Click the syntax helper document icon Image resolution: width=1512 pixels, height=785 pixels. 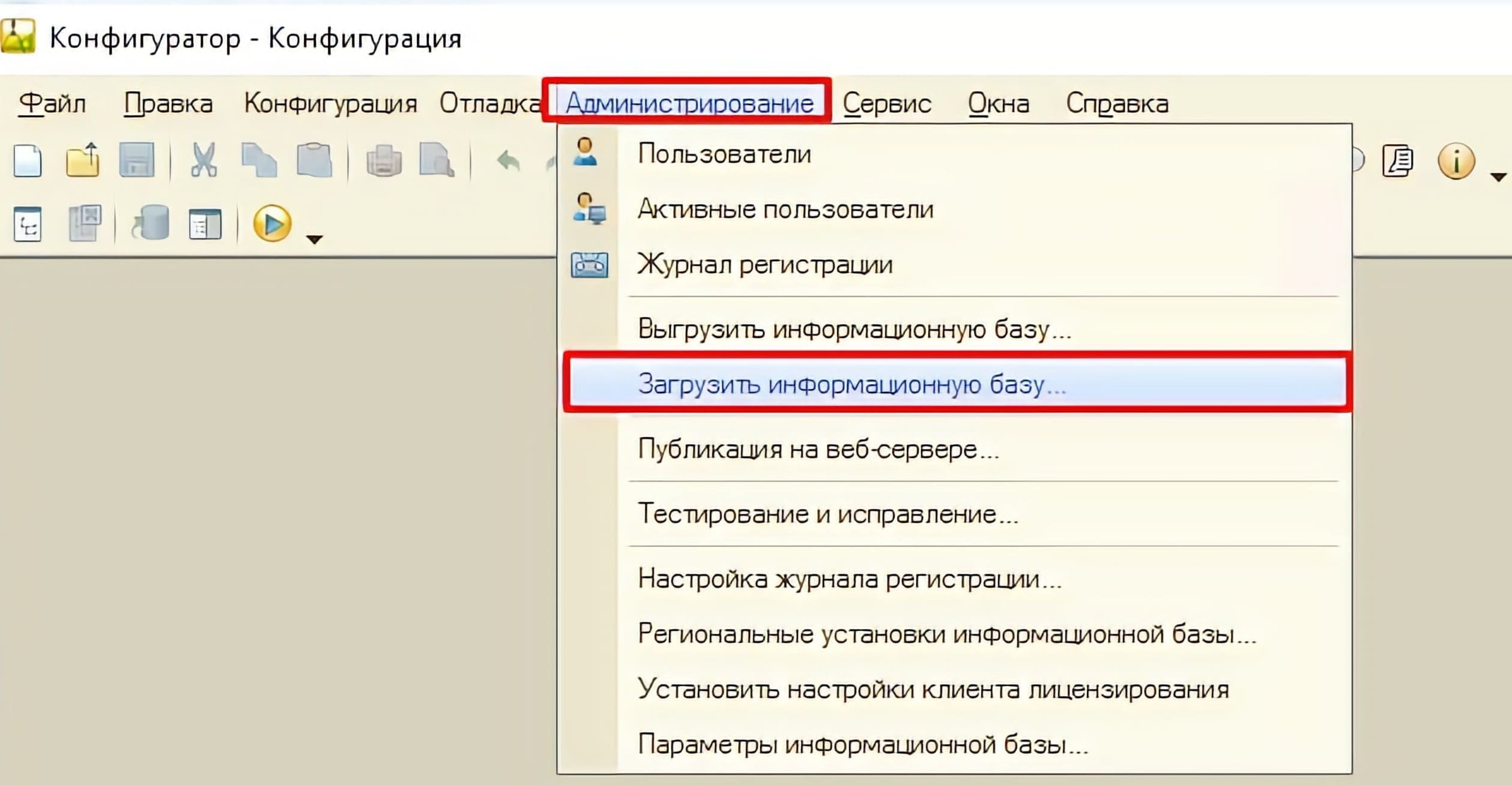coord(1397,161)
